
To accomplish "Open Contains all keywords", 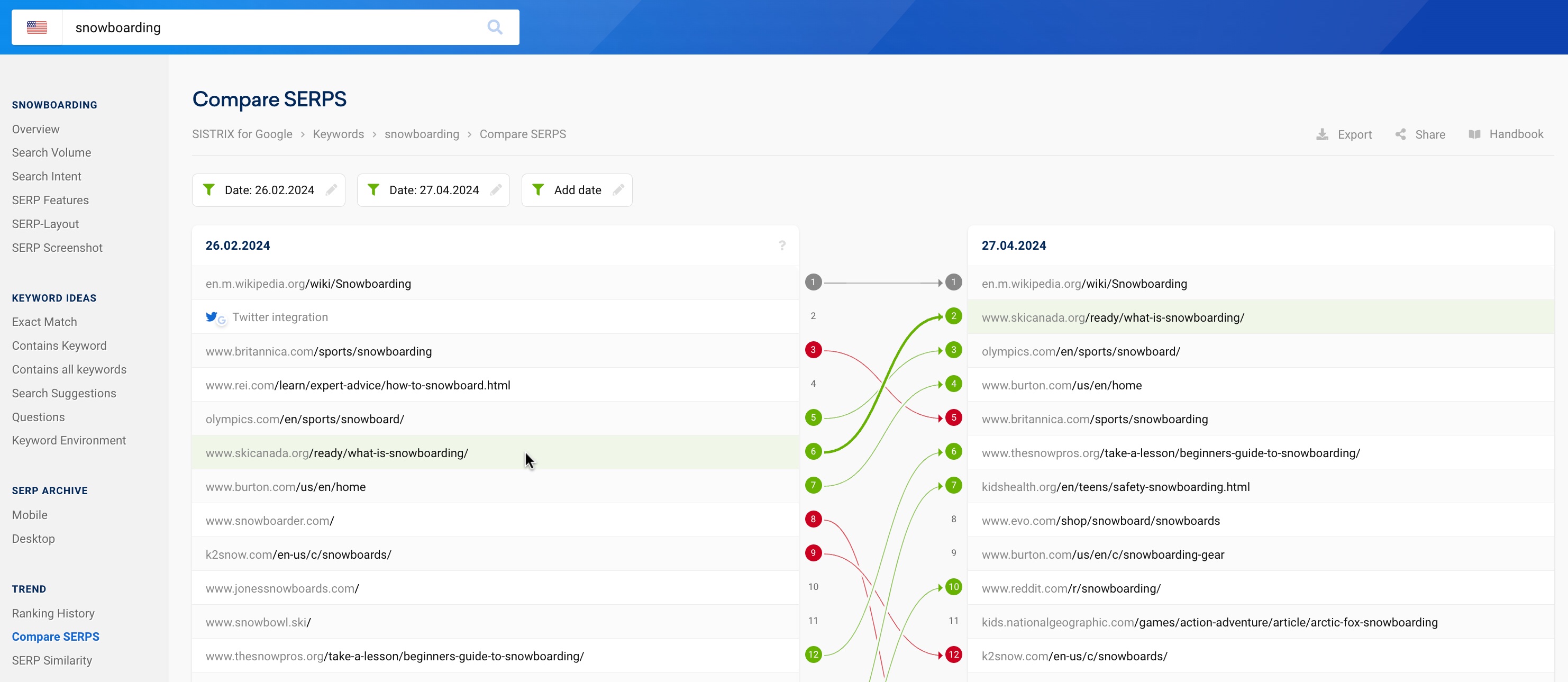I will pos(69,370).
